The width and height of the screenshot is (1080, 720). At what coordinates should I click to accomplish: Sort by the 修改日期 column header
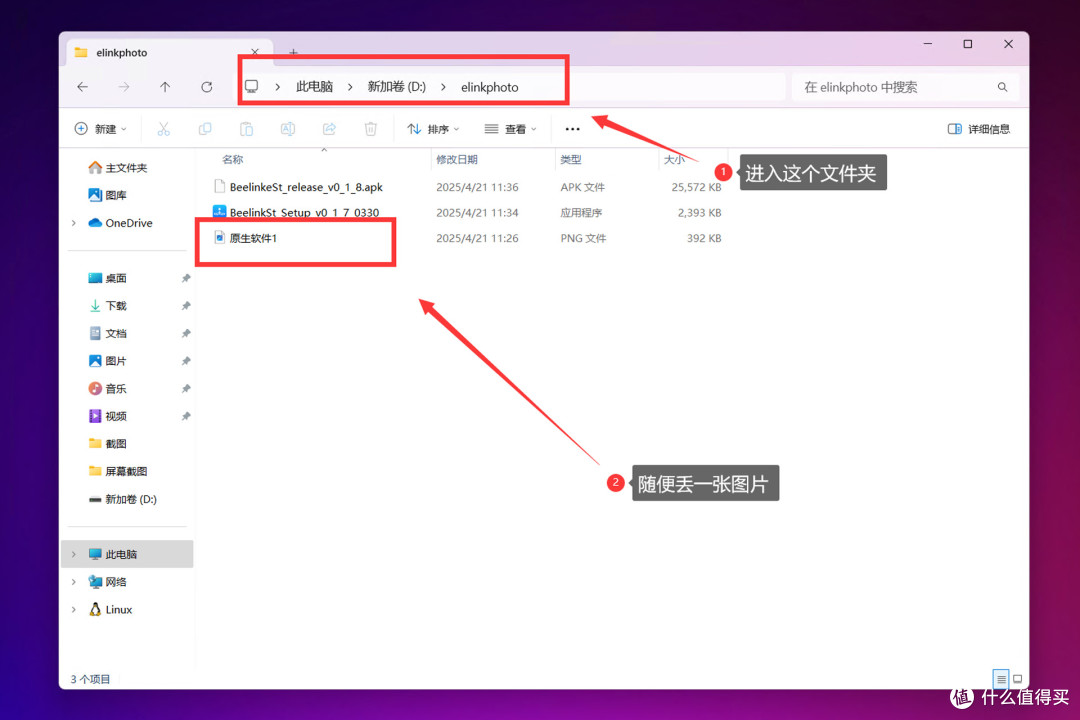(457, 159)
